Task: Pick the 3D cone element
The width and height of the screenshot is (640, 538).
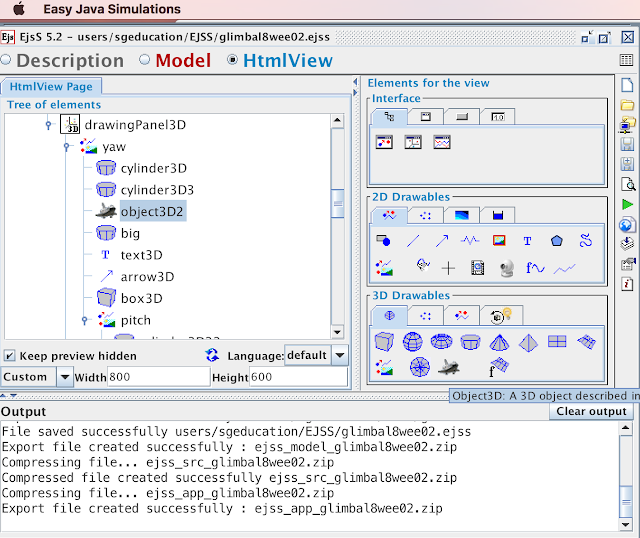Action: 499,342
